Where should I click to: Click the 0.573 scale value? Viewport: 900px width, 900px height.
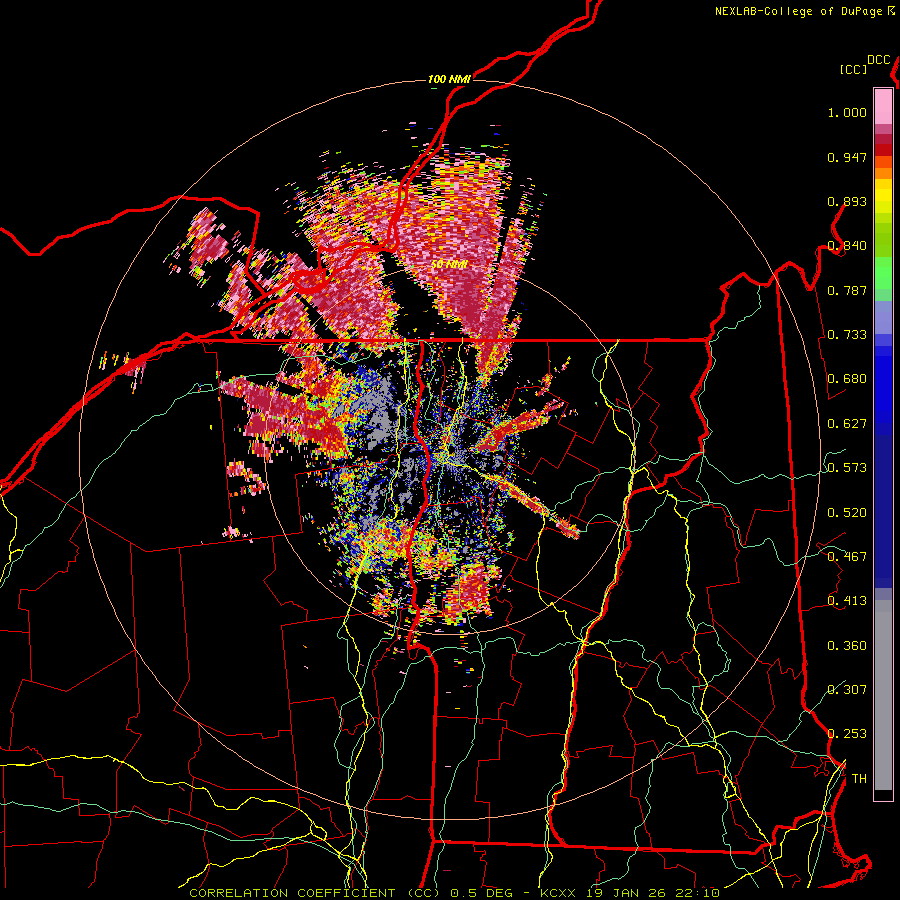[x=847, y=468]
